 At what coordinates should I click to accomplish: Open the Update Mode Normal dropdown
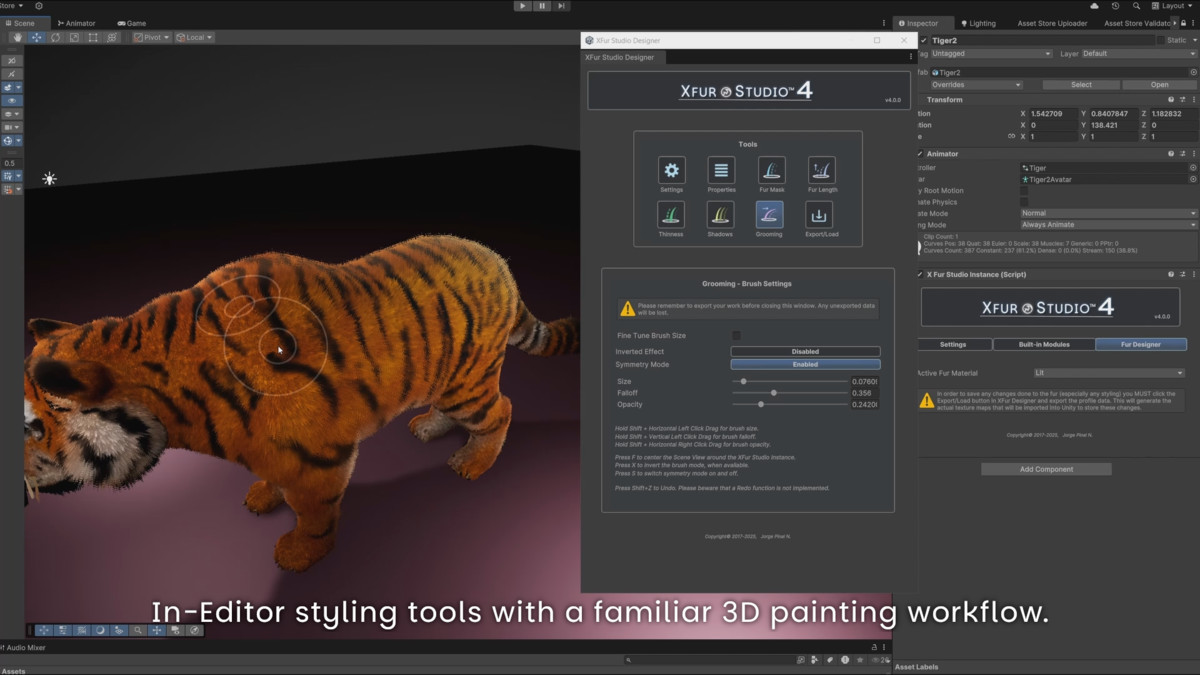[1108, 214]
